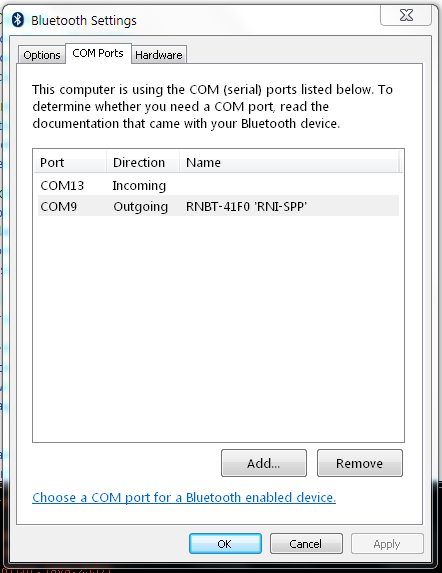The image size is (442, 573).
Task: Confirm settings with OK button
Action: click(225, 543)
